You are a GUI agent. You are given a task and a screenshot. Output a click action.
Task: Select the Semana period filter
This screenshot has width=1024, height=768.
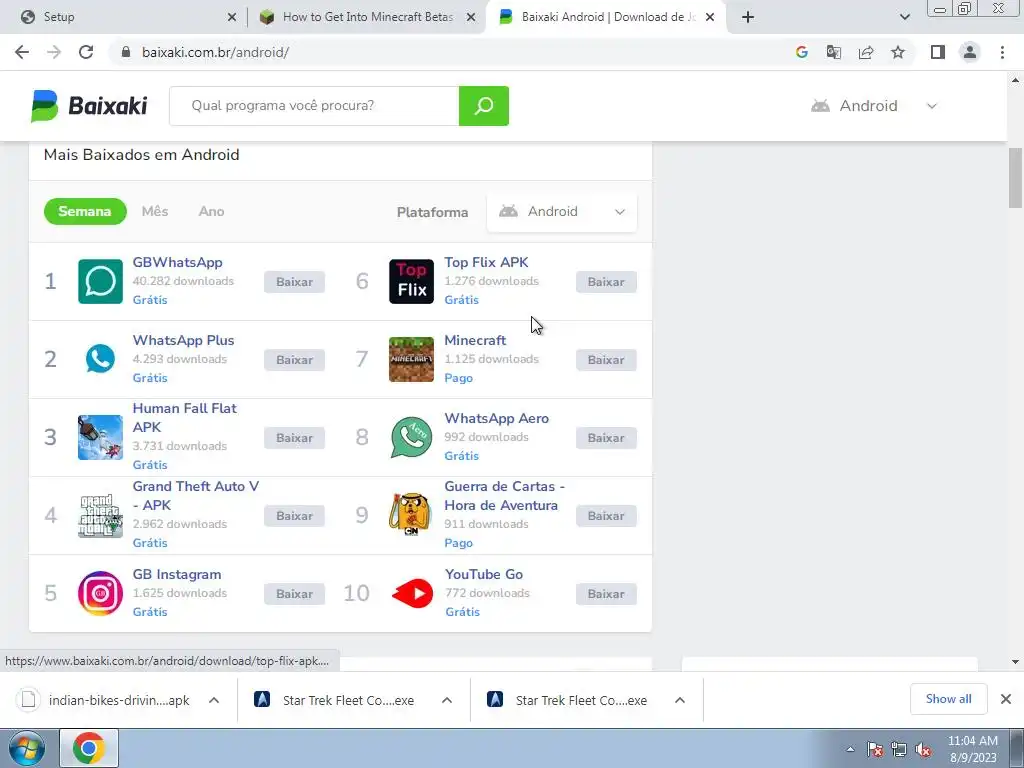coord(85,212)
